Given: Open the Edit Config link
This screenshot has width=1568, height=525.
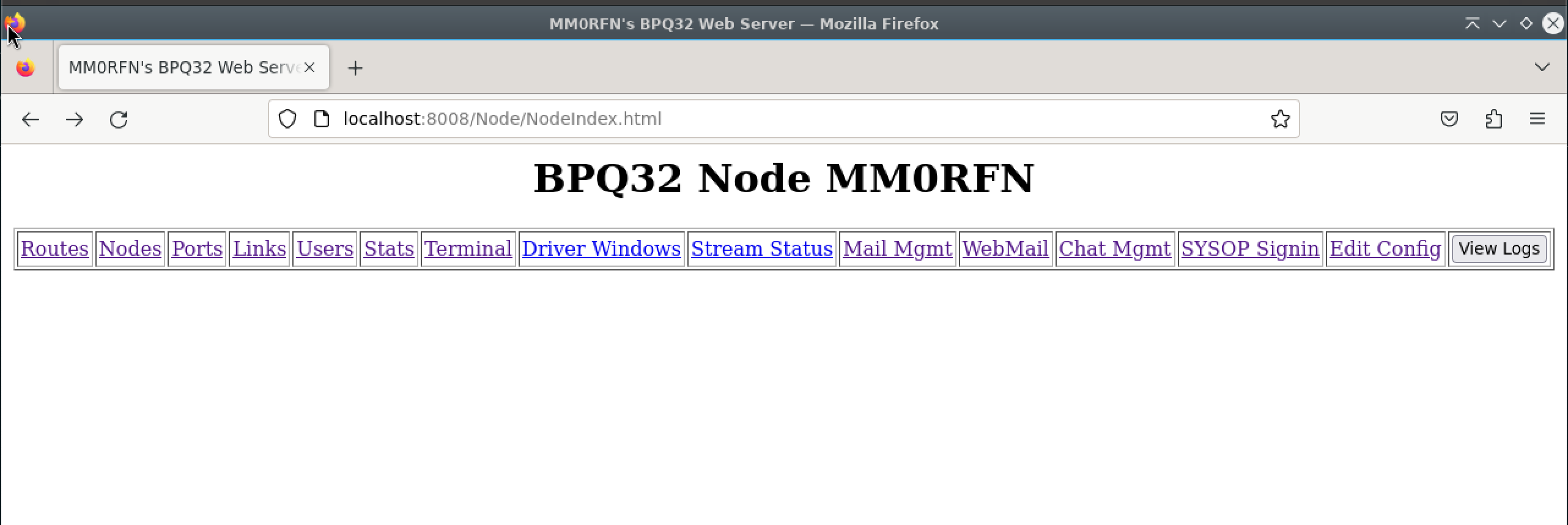Looking at the screenshot, I should [1385, 249].
